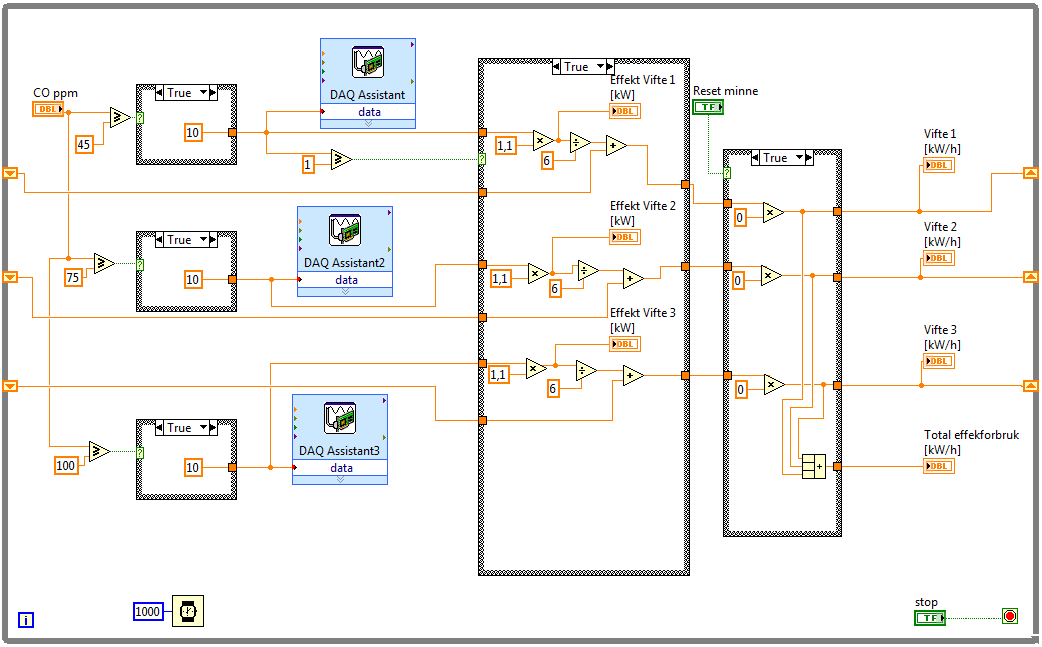Go to previous case in large center case
This screenshot has width=1042, height=647.
pos(556,66)
